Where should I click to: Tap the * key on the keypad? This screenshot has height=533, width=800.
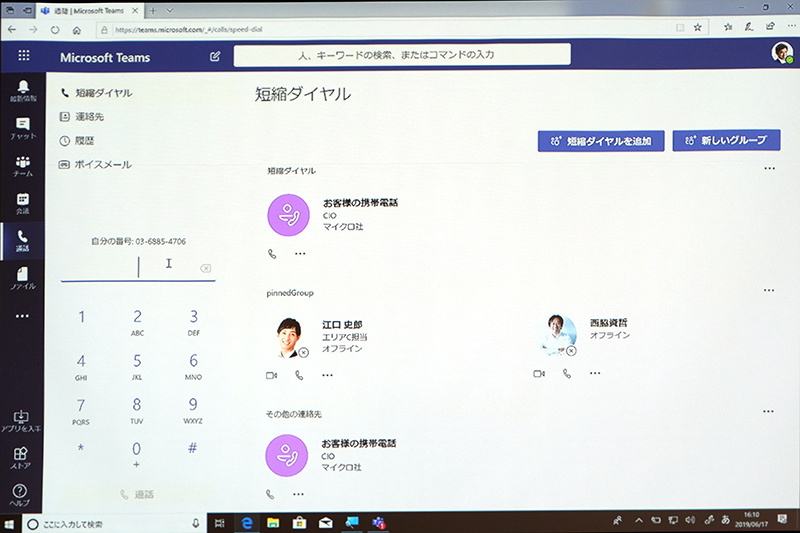(x=81, y=449)
